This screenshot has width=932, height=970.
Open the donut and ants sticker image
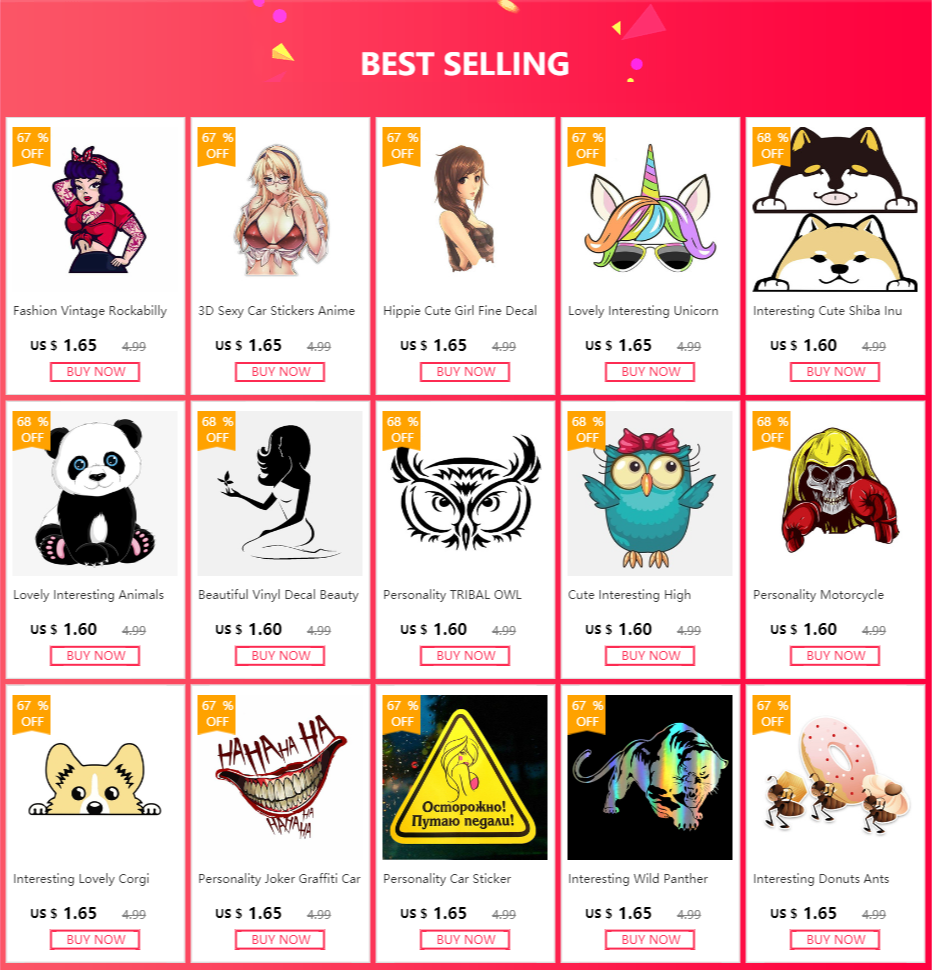click(x=835, y=777)
